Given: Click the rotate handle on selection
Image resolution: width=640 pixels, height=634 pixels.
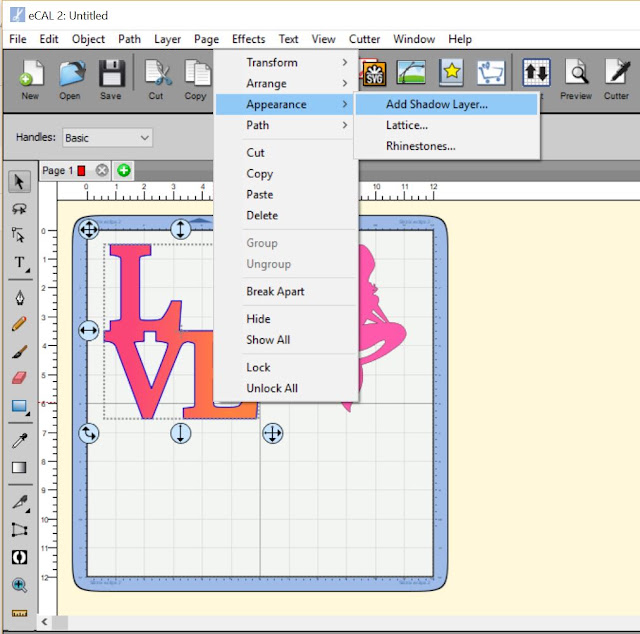Looking at the screenshot, I should [x=89, y=433].
